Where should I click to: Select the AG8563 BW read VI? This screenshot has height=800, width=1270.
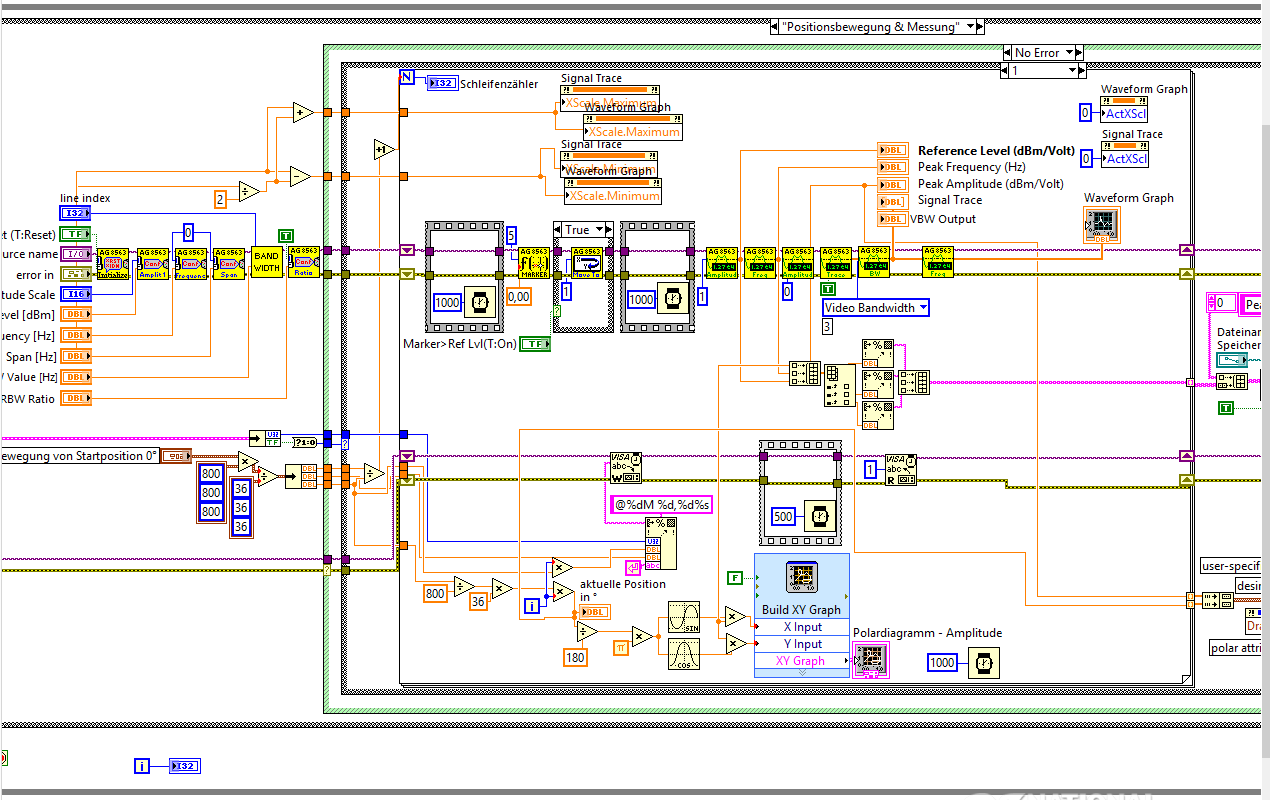coord(874,262)
